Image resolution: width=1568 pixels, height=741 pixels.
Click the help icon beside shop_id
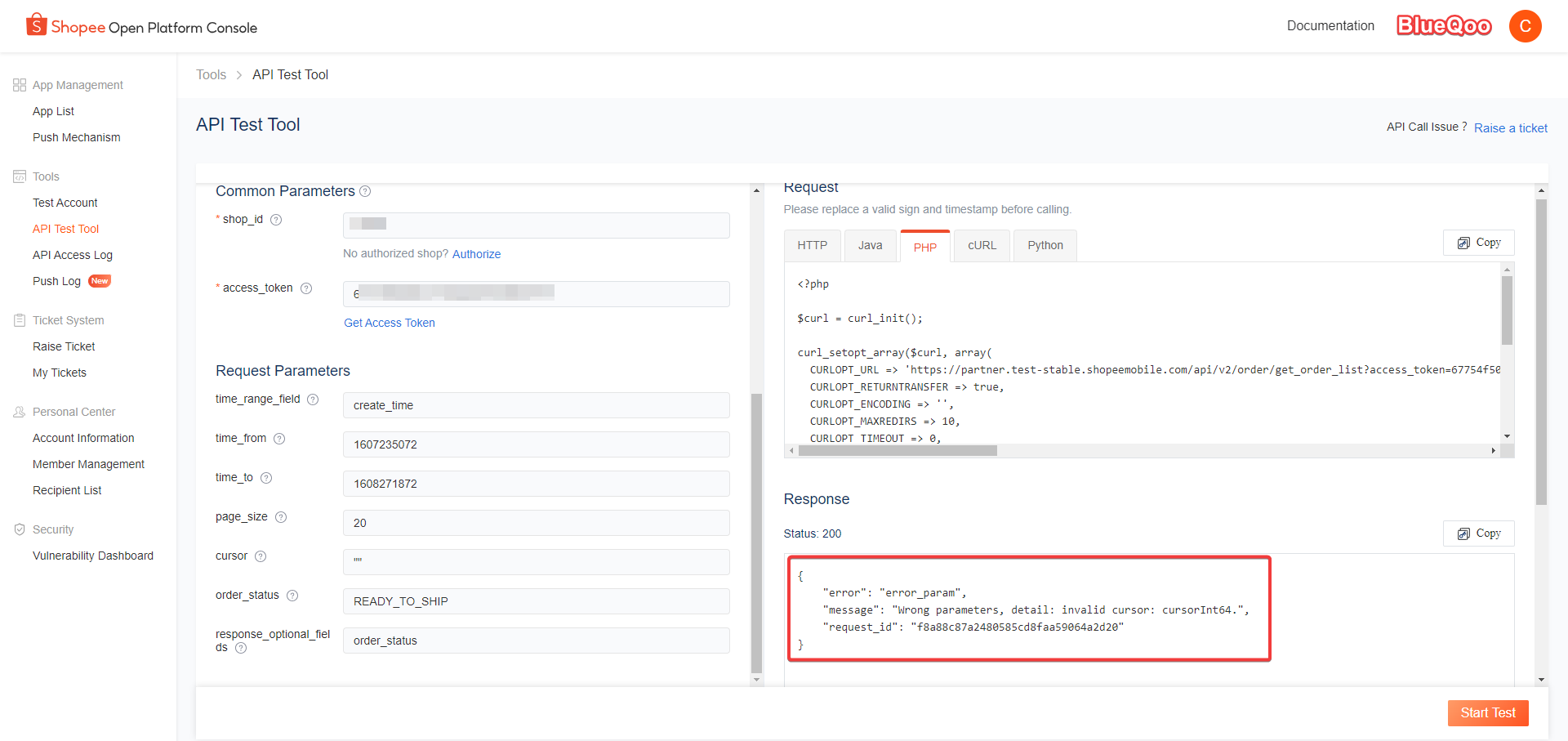[276, 219]
